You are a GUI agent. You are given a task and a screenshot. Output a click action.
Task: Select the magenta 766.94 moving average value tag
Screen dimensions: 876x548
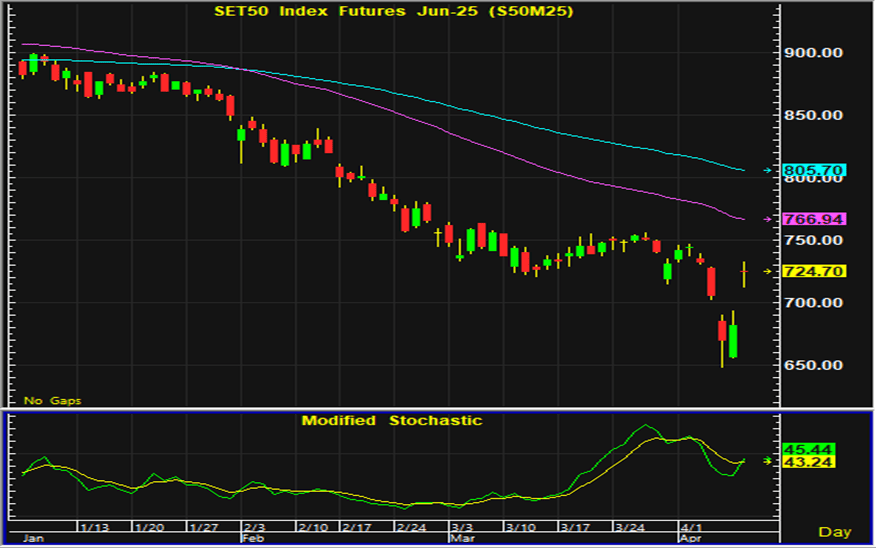[817, 219]
